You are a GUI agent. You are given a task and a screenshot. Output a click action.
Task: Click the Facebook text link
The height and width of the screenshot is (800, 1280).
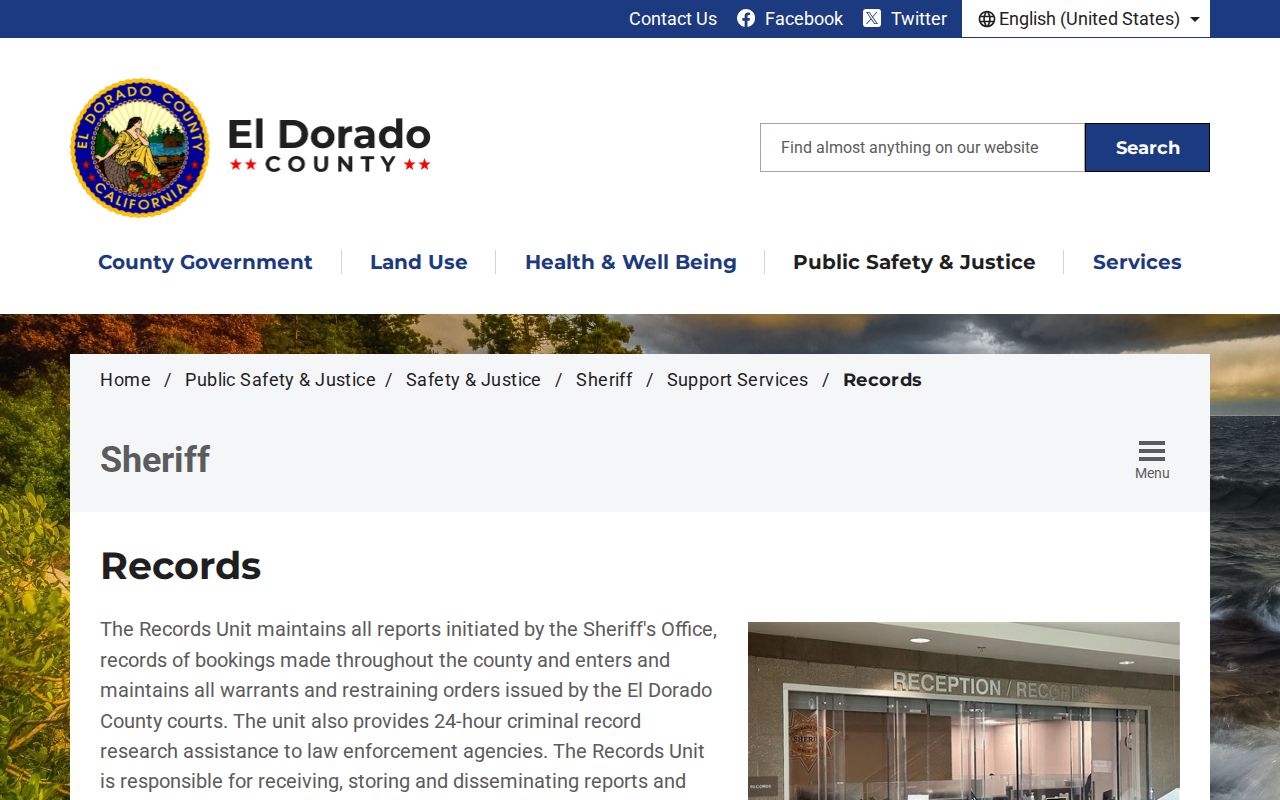804,19
